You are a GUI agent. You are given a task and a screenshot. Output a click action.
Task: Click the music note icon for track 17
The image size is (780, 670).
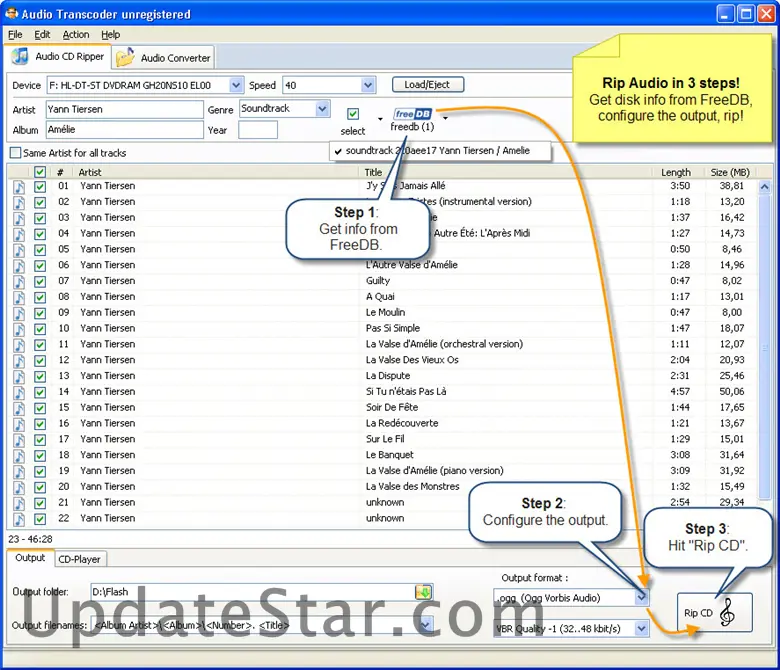point(19,440)
